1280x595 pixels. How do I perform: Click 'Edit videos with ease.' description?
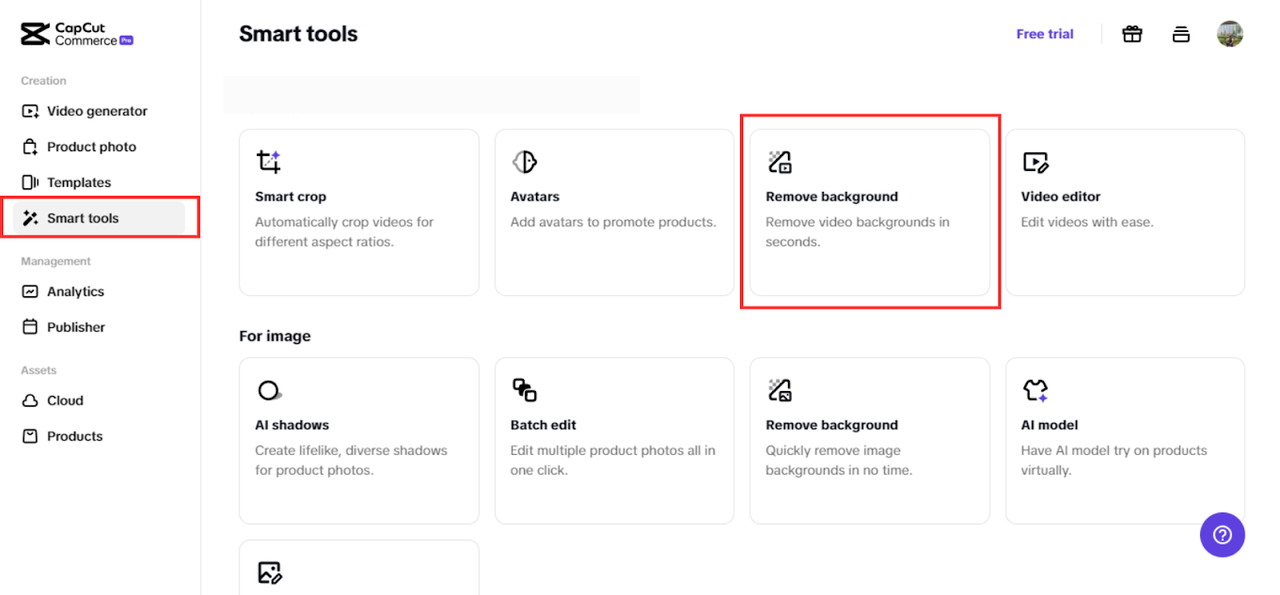tap(1087, 222)
